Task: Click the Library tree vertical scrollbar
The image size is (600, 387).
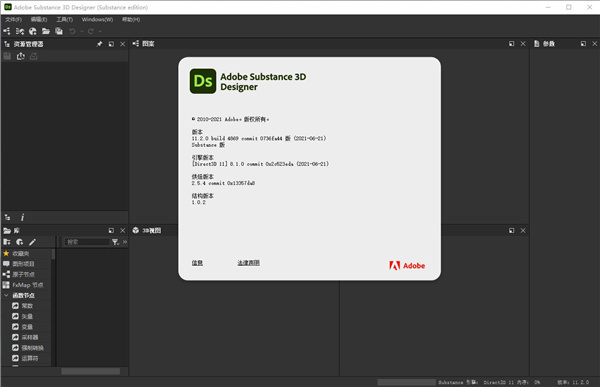Action: point(53,254)
